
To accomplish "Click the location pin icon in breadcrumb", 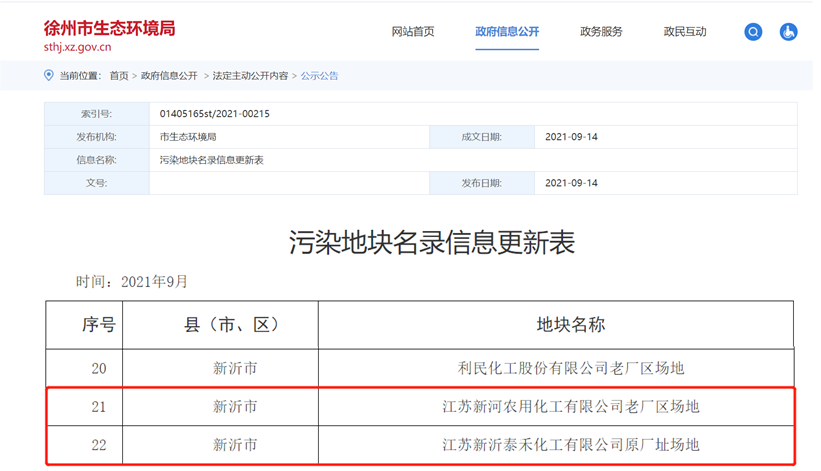I will (49, 75).
